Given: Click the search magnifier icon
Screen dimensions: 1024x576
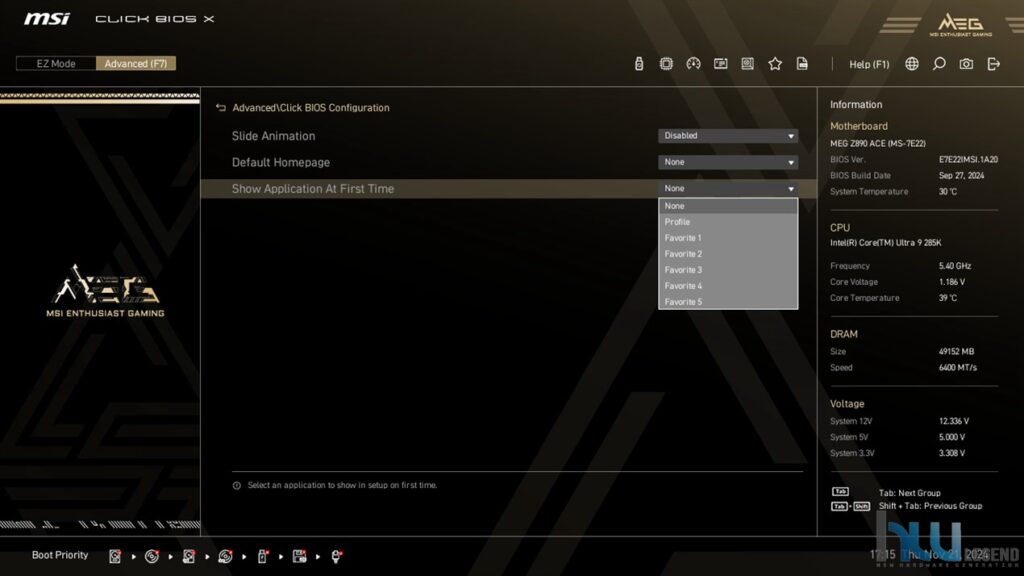Looking at the screenshot, I should click(939, 63).
